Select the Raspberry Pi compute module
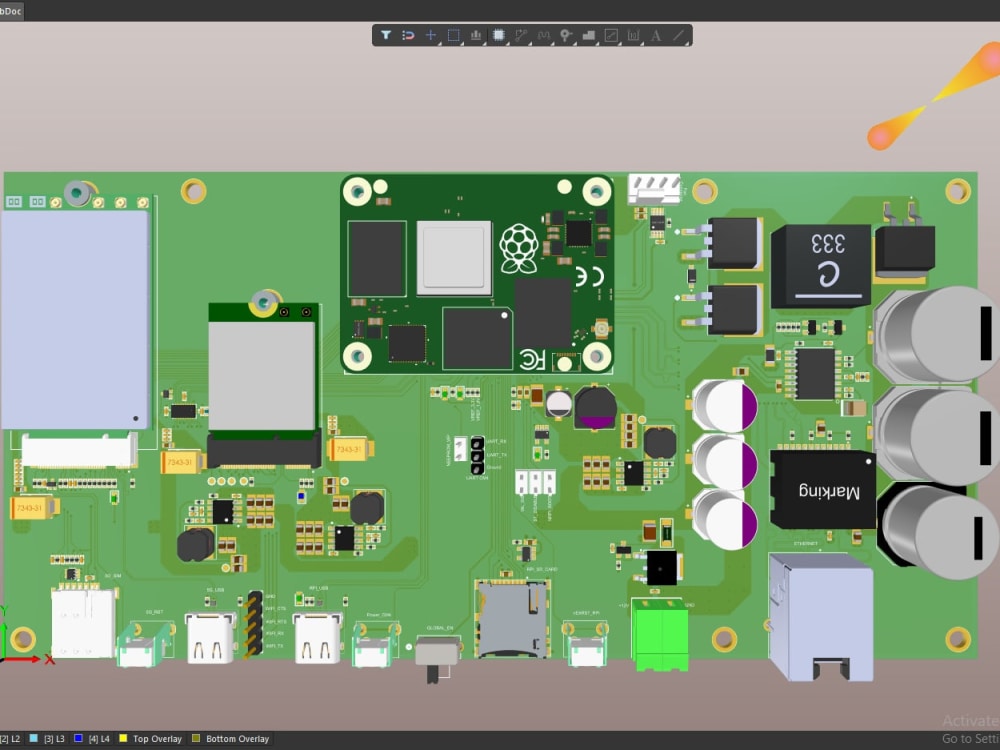The width and height of the screenshot is (1000, 750). pos(477,274)
